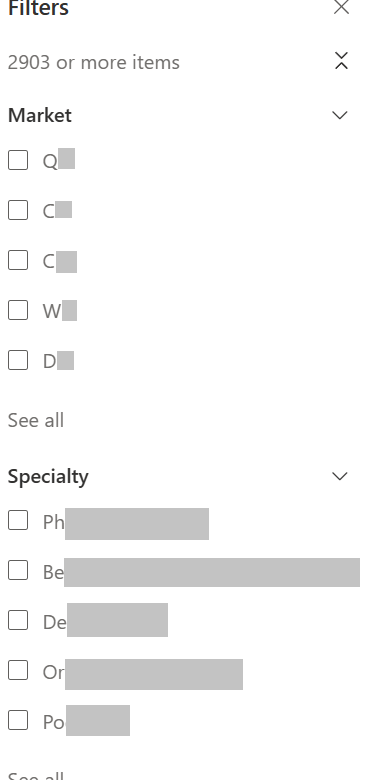The height and width of the screenshot is (780, 367).
Task: Tick the Specialty checkbox starting with Ph
Action: pyautogui.click(x=18, y=520)
